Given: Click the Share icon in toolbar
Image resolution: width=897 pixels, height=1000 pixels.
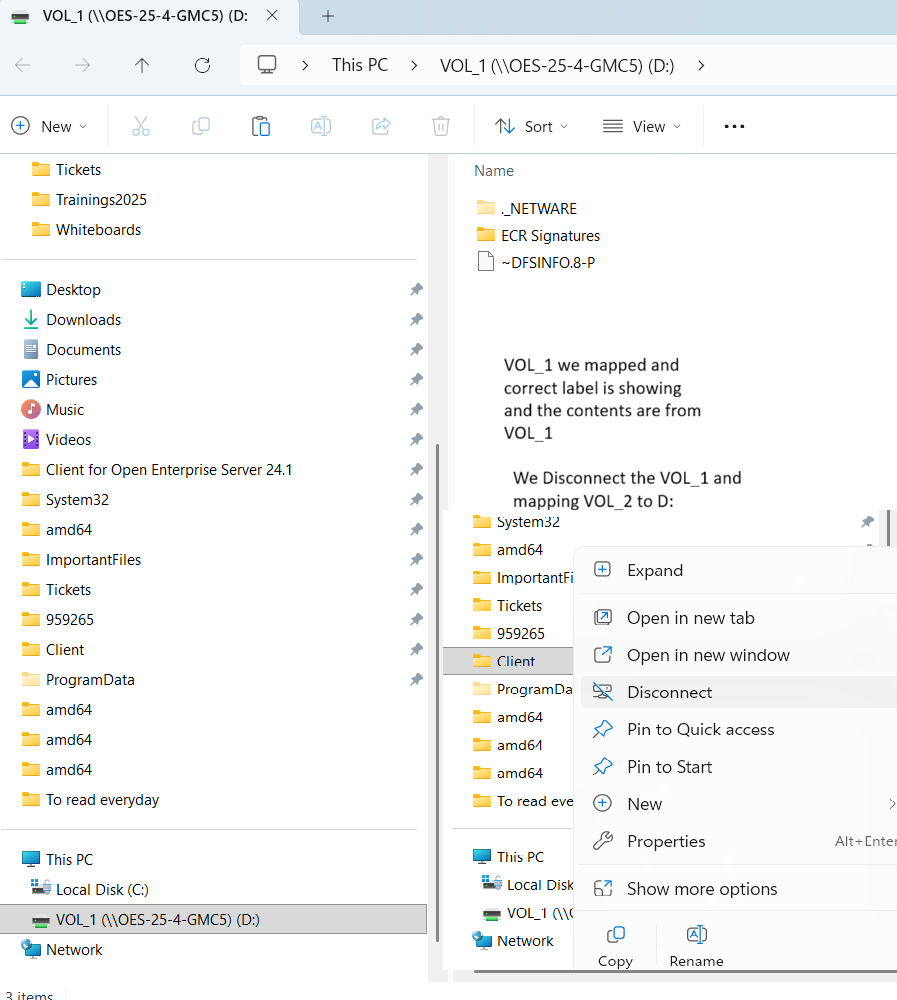Looking at the screenshot, I should (380, 126).
